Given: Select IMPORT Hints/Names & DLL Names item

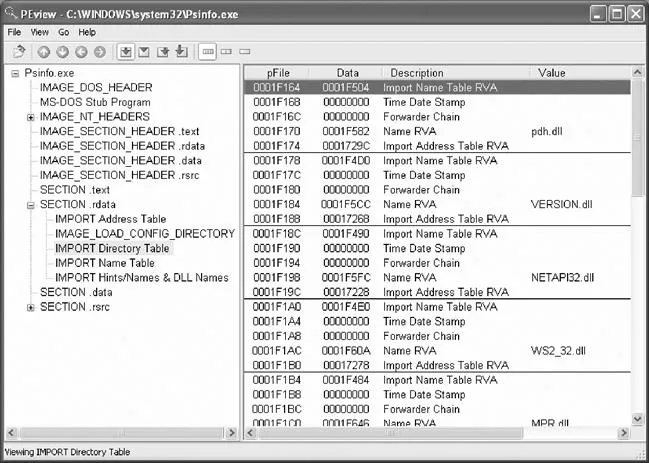Looking at the screenshot, I should point(141,277).
